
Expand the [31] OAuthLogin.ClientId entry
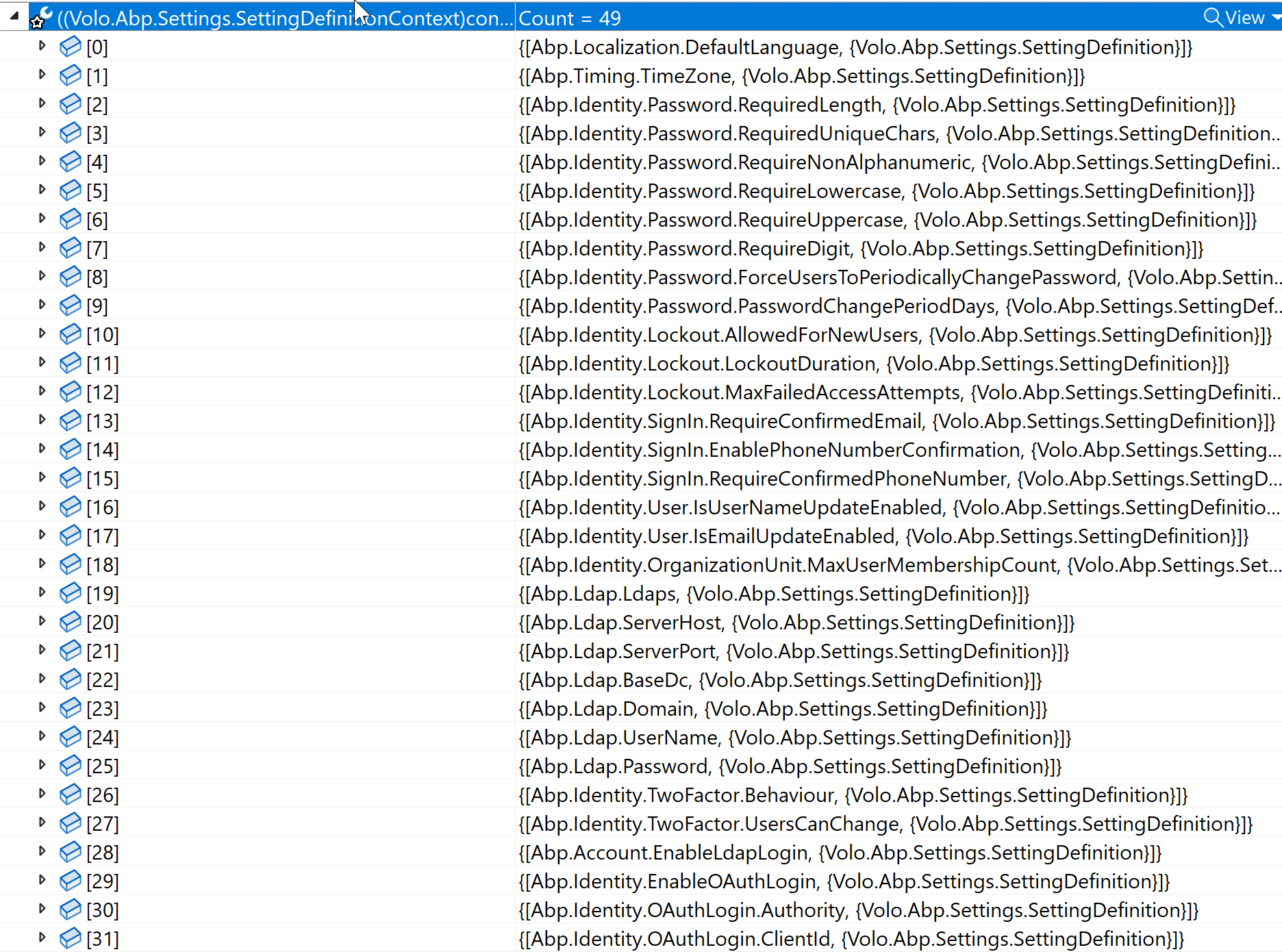point(42,938)
